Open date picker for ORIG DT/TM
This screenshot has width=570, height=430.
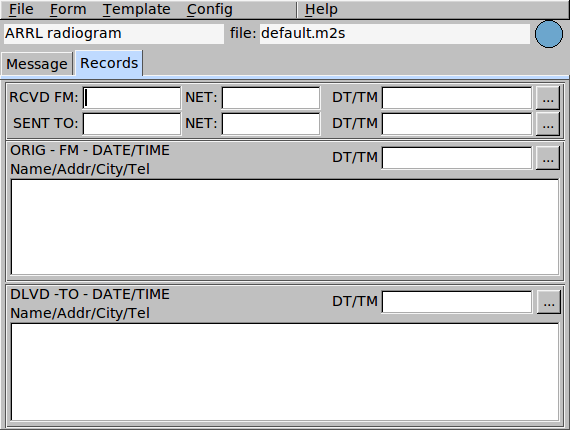pyautogui.click(x=548, y=158)
